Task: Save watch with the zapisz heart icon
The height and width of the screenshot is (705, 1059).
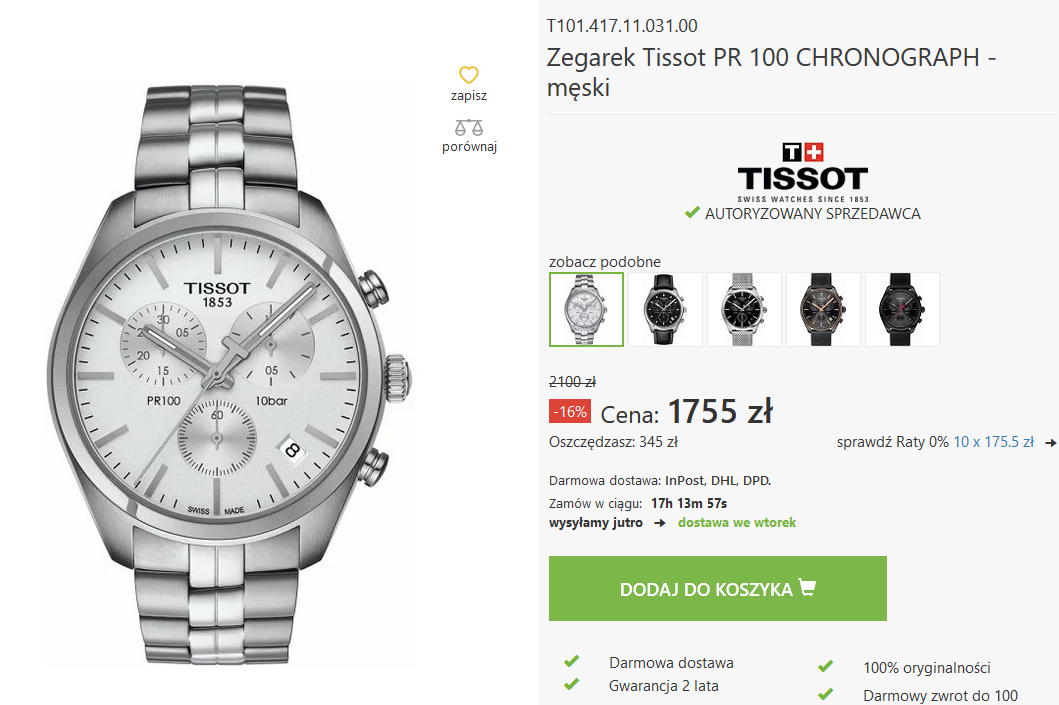Action: pyautogui.click(x=469, y=74)
